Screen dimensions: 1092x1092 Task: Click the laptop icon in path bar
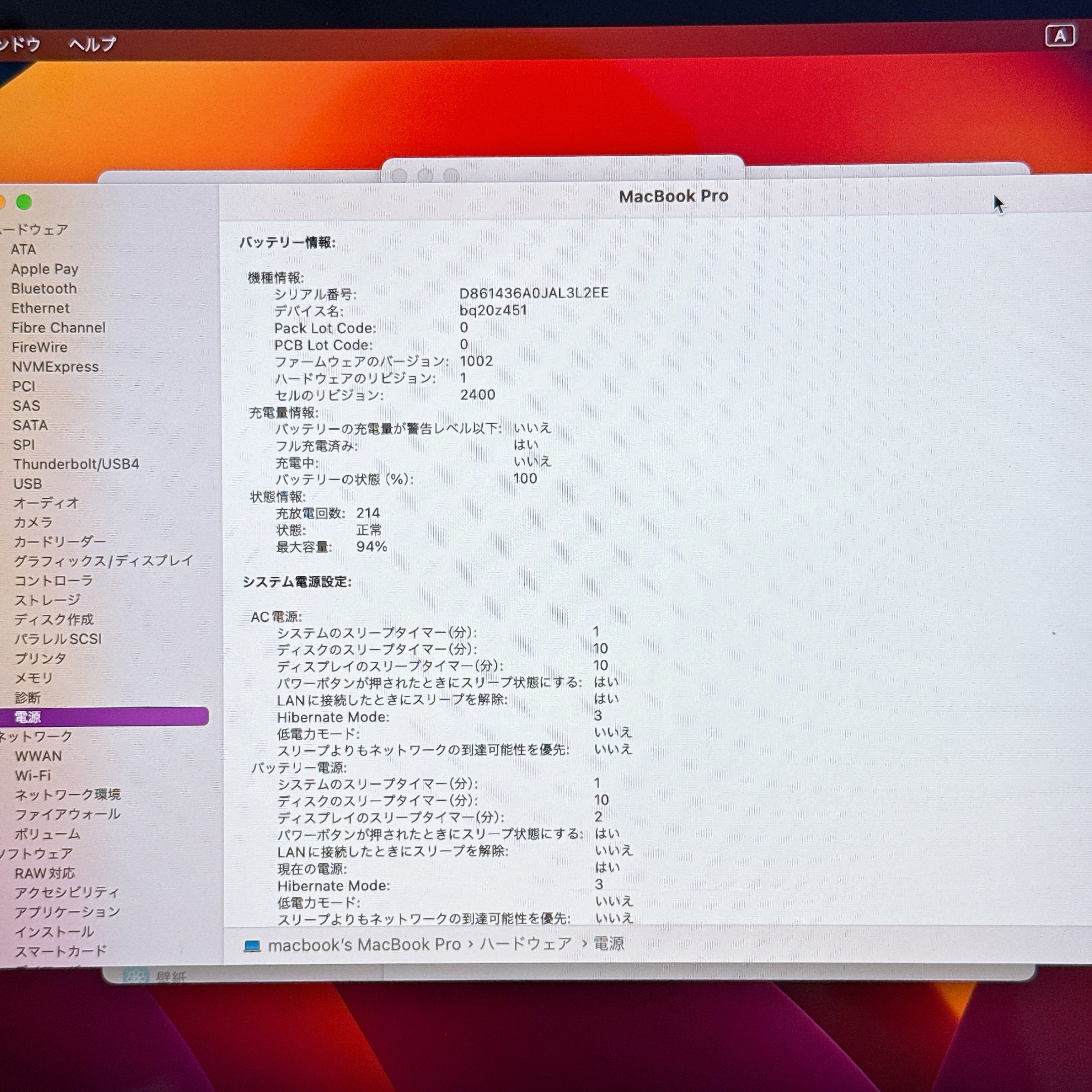click(252, 945)
